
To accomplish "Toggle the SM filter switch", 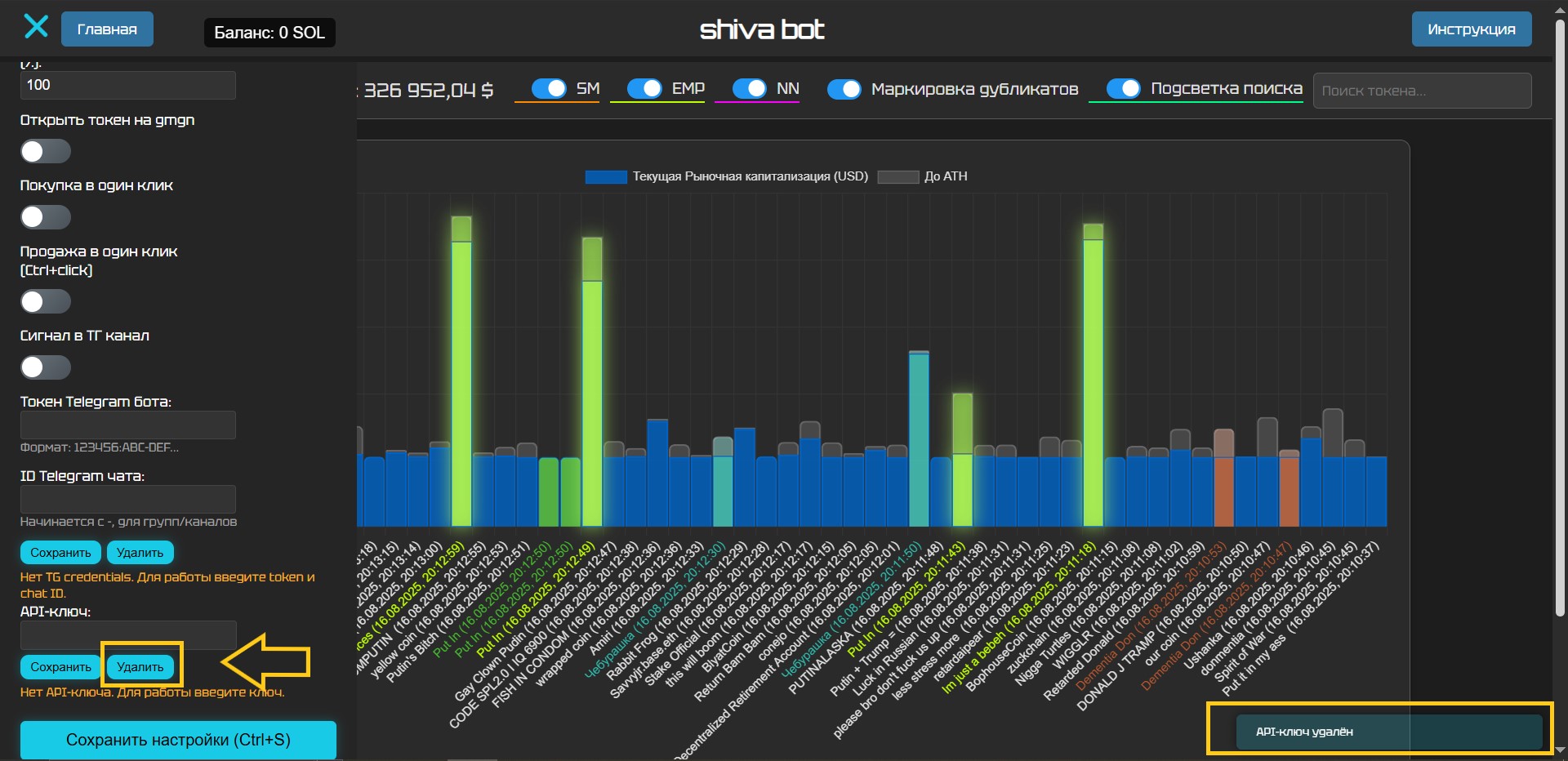I will pos(549,89).
